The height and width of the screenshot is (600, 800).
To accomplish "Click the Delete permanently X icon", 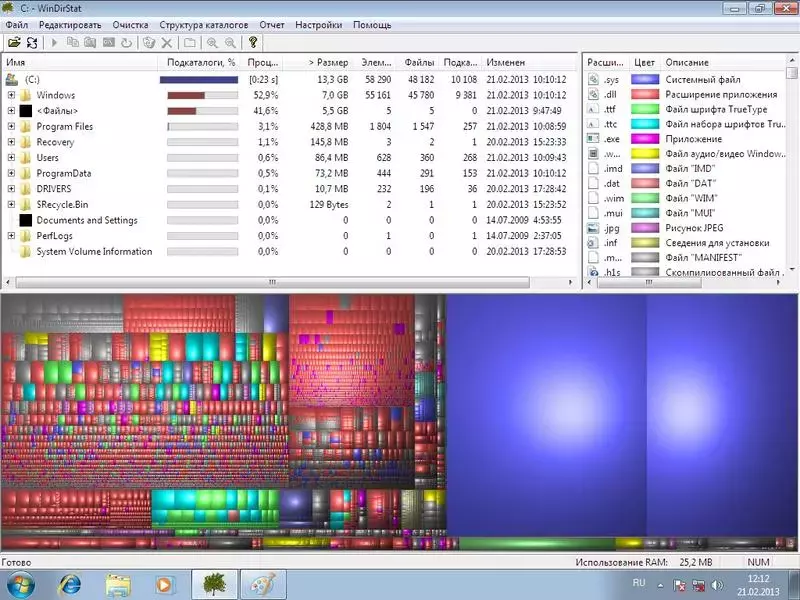I will 167,42.
